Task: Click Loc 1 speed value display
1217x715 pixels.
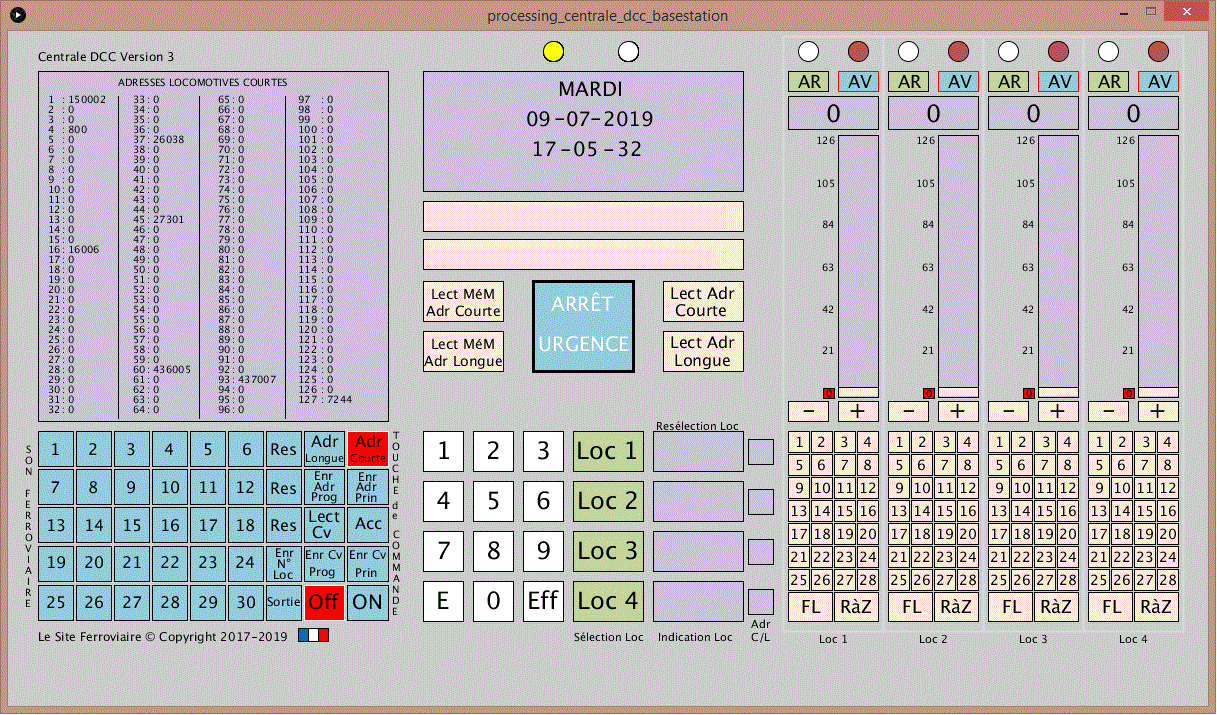Action: [833, 114]
